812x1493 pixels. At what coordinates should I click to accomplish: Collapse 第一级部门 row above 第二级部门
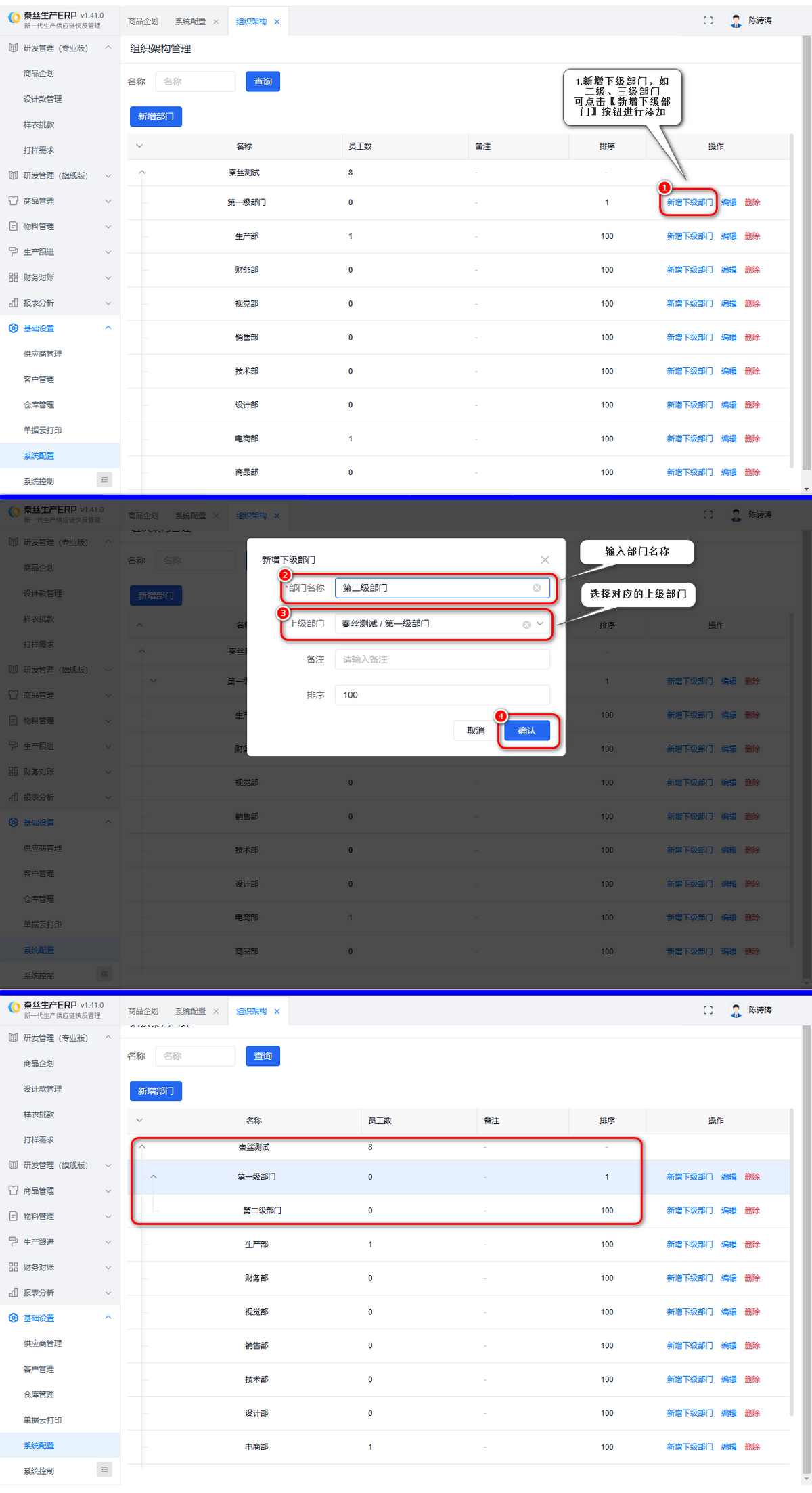click(154, 1177)
